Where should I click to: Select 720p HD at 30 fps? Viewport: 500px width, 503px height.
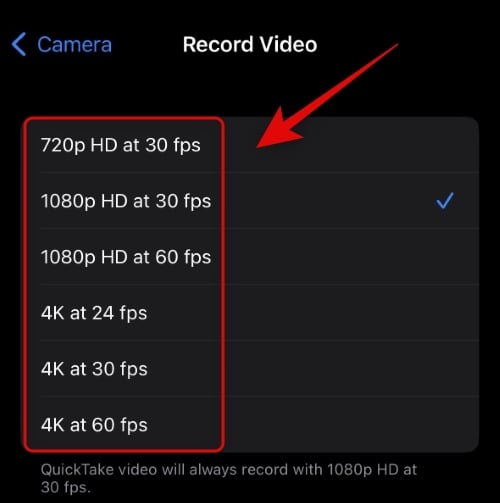point(252,145)
